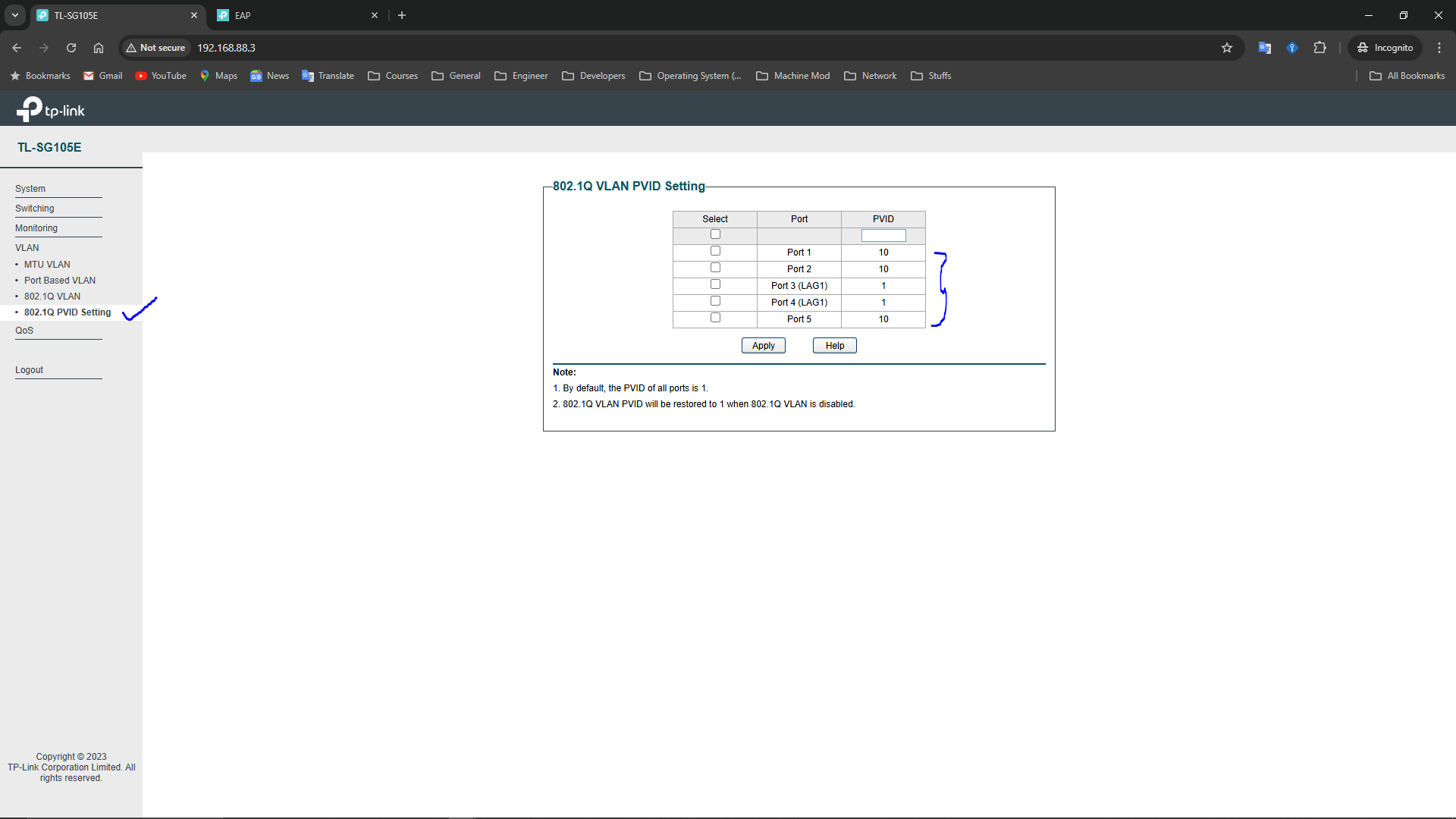Open Google Maps bookmark
Viewport: 1456px width, 819px height.
[218, 75]
